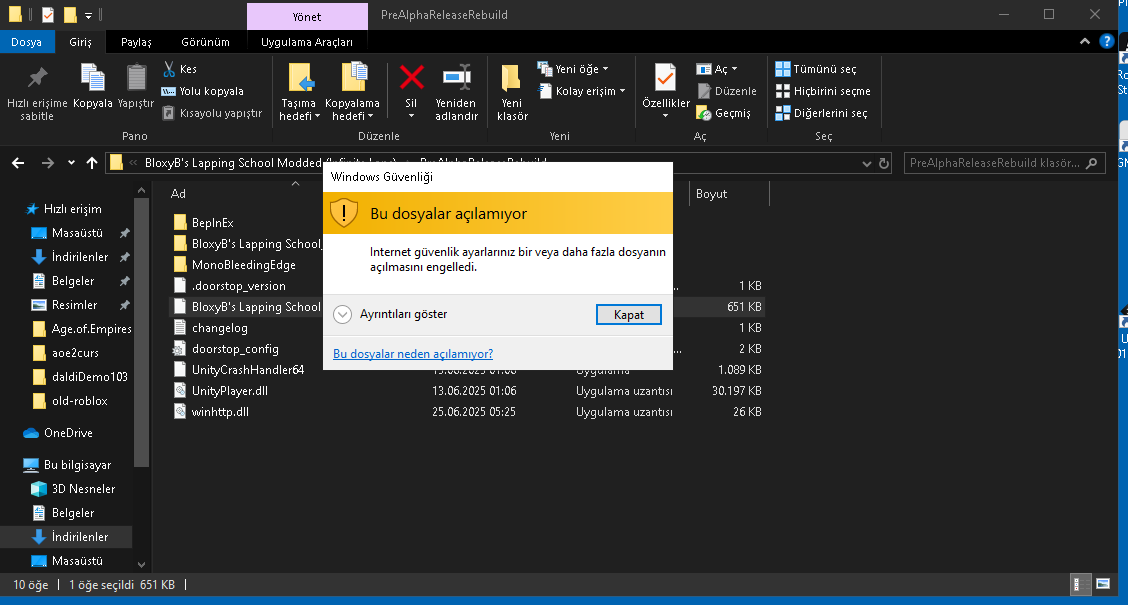This screenshot has height=605, width=1128.
Task: Go back with the left arrow
Action: tap(18, 163)
